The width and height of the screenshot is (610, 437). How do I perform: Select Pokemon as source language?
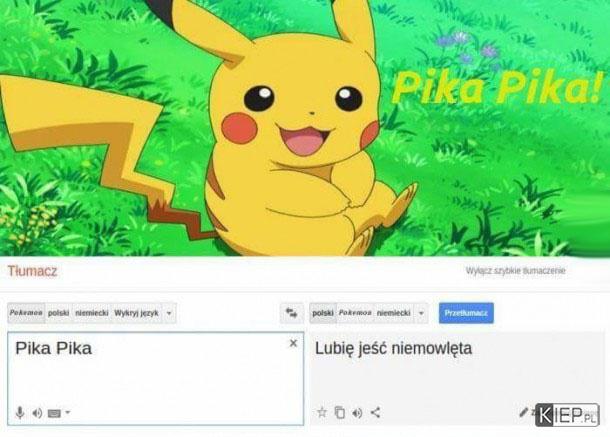click(x=26, y=313)
